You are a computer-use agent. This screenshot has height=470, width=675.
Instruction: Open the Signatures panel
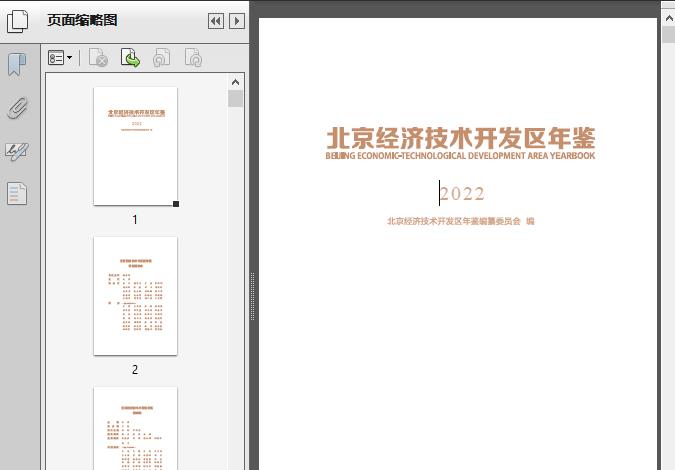pyautogui.click(x=17, y=152)
